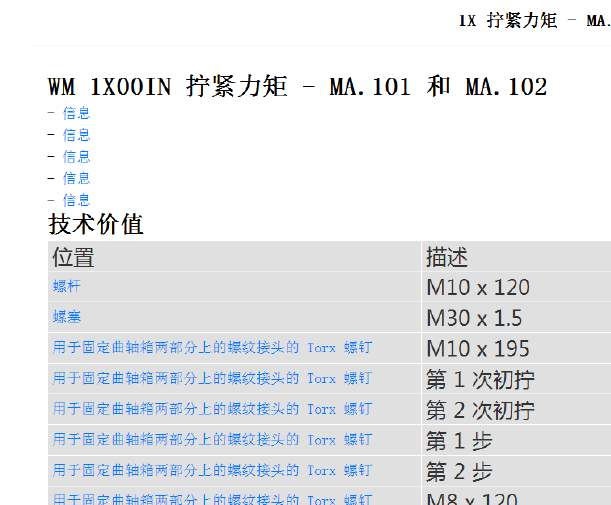Screen dimensions: 611x505
Task: Open the first 信息 link under the title
Action: 76,113
